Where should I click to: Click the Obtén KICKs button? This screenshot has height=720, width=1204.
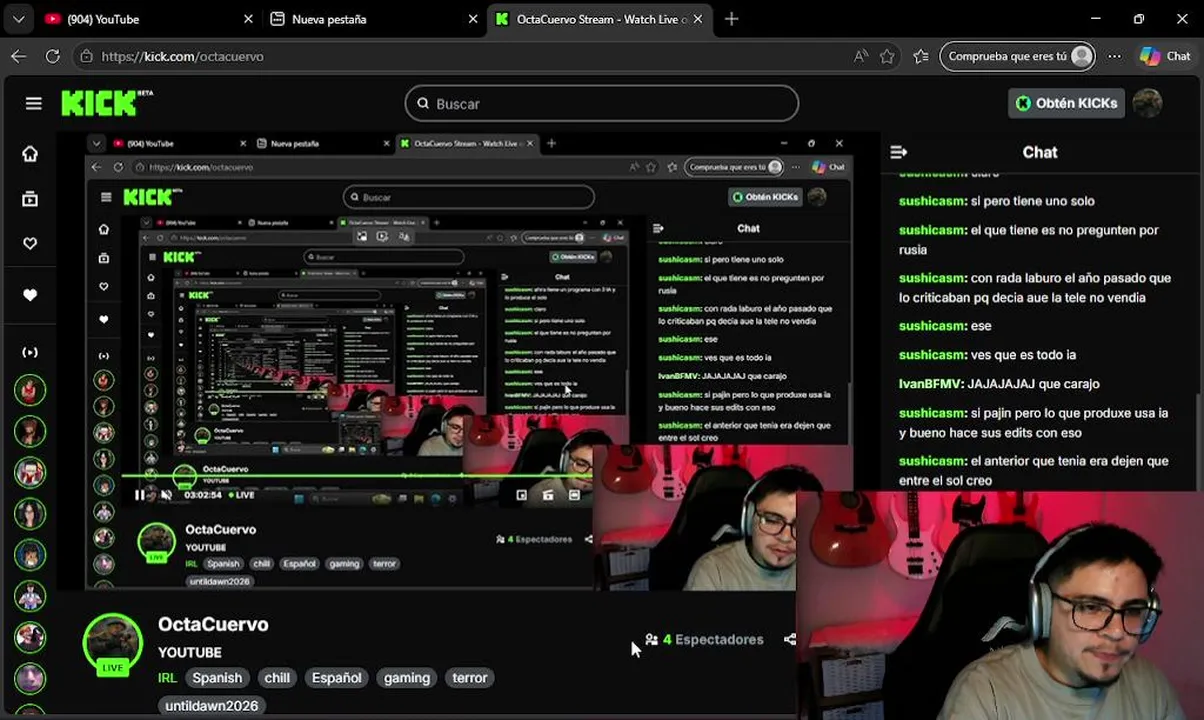(1066, 103)
